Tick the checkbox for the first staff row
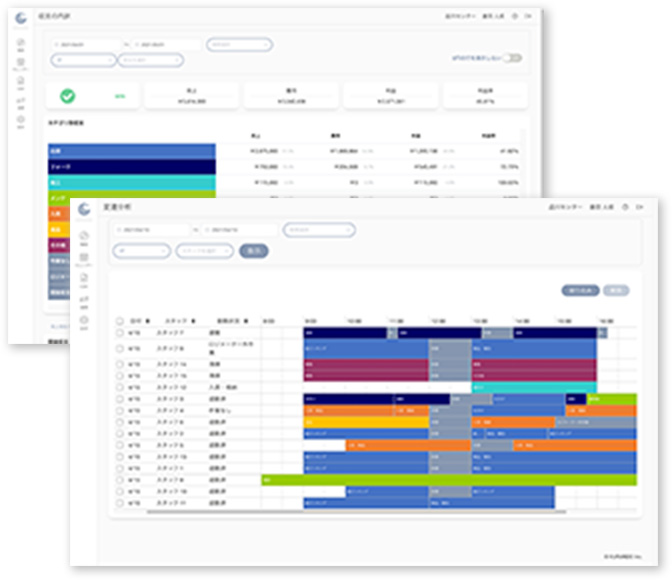 tap(121, 334)
